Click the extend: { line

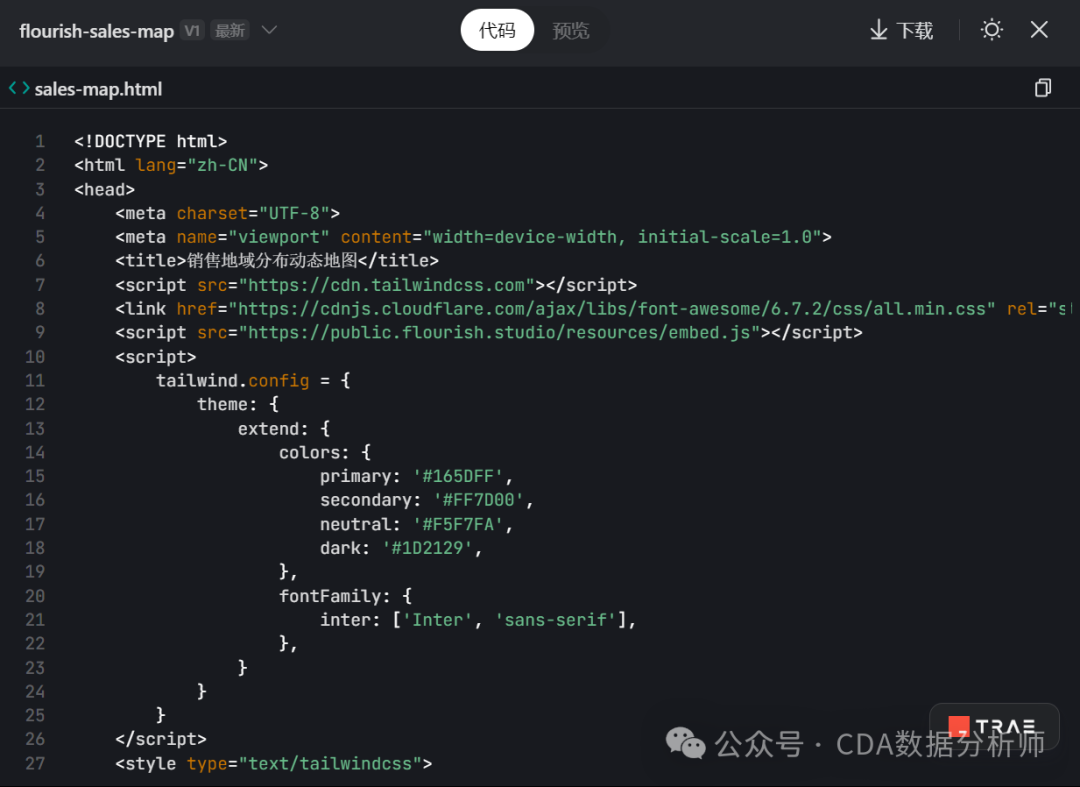tap(284, 429)
